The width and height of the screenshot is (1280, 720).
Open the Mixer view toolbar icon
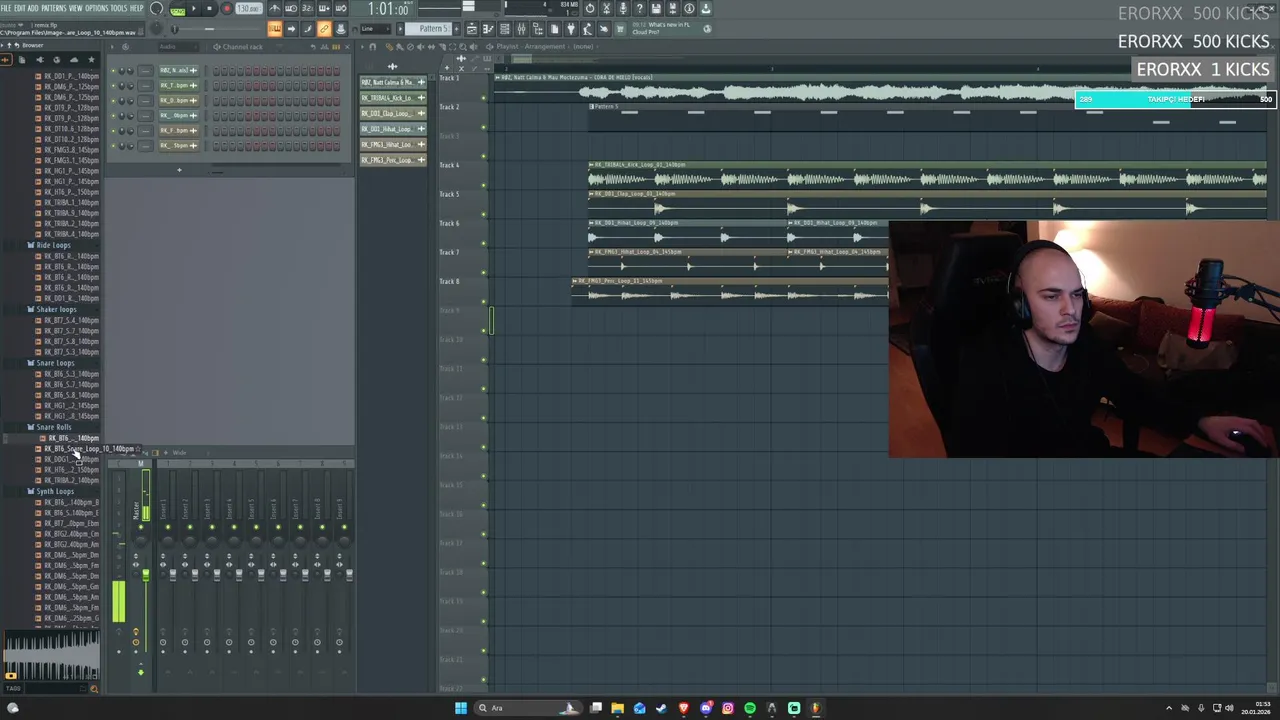tap(521, 29)
